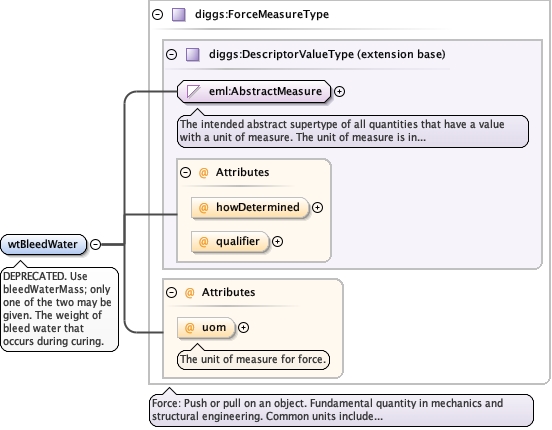Click the @ icon on qualifier
The height and width of the screenshot is (430, 552).
pos(203,242)
